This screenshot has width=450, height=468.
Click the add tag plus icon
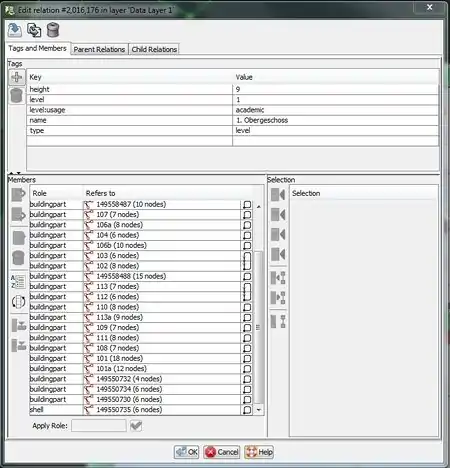(x=17, y=77)
